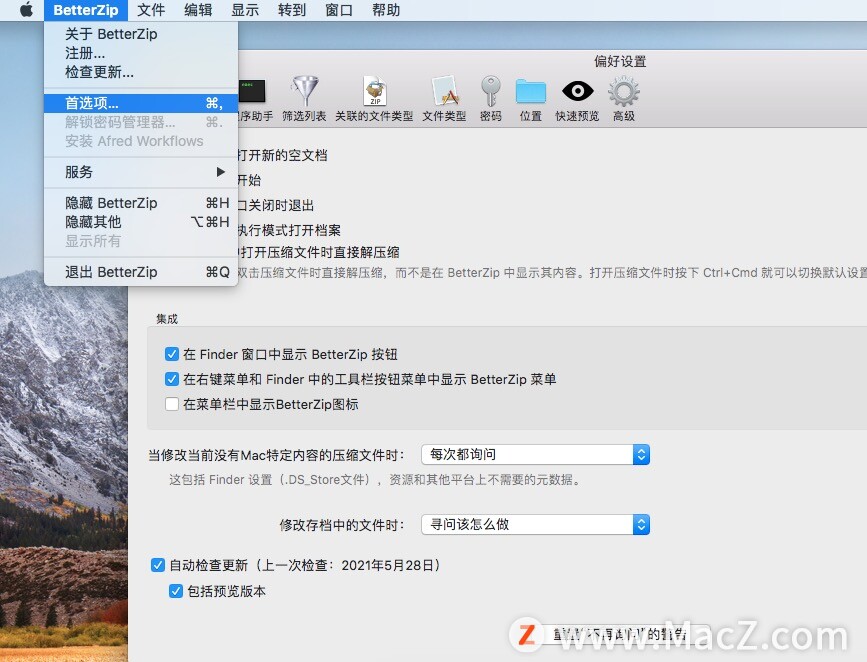This screenshot has height=662, width=867.
Task: Enable 在菜单栏中显示BetterZip图标 checkbox
Action: pyautogui.click(x=171, y=404)
